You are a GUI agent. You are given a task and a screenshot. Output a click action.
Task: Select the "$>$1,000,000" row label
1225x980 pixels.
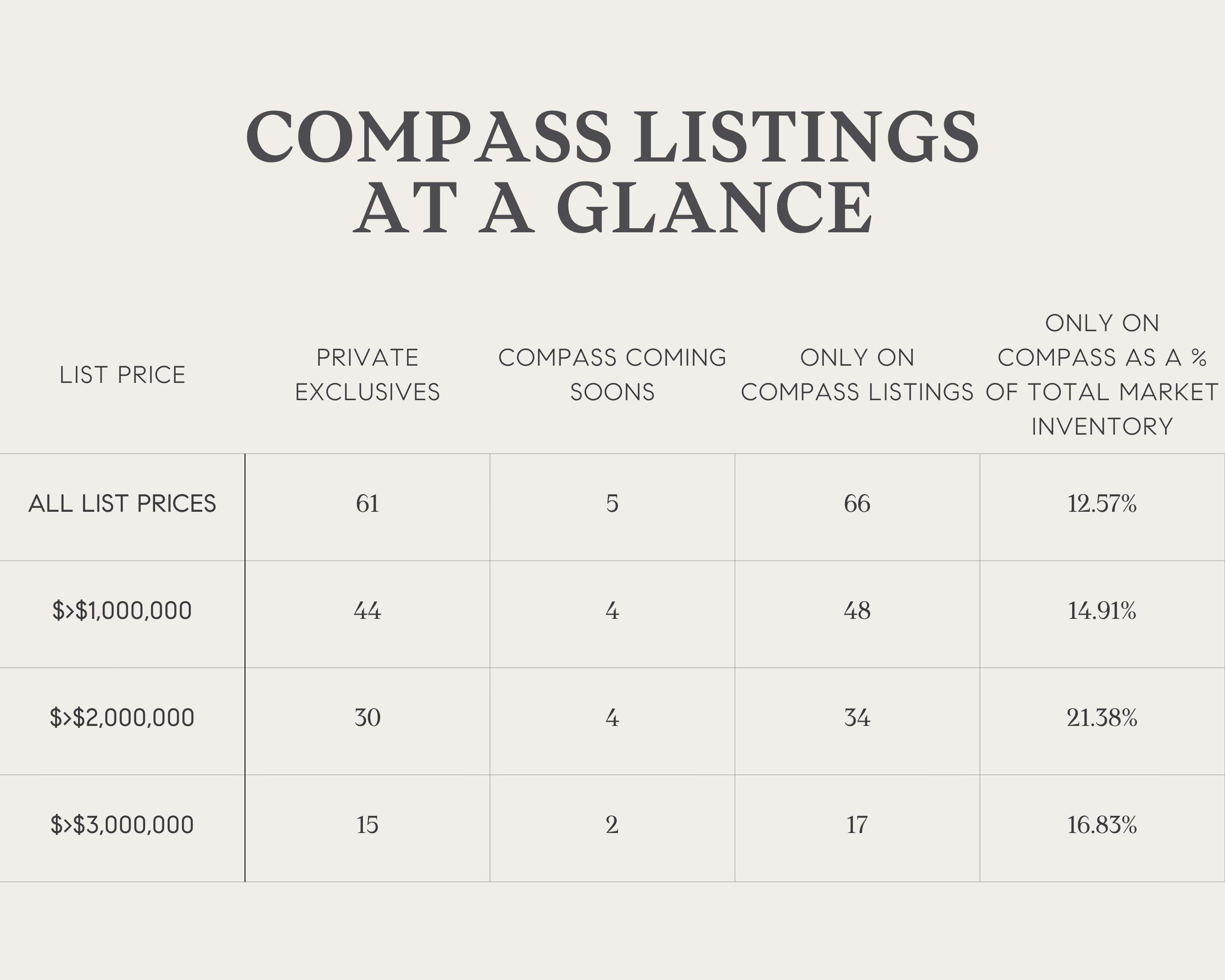point(122,611)
